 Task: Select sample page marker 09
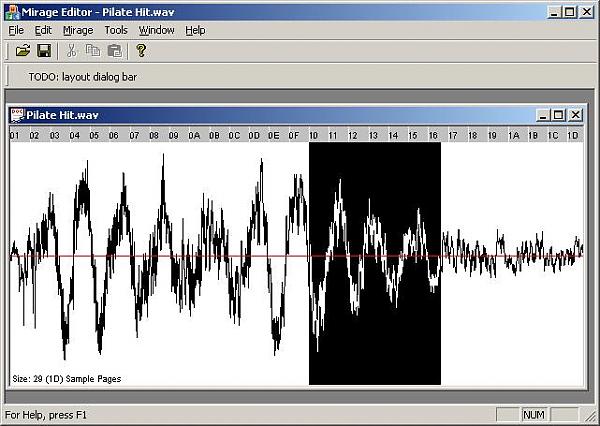click(174, 135)
